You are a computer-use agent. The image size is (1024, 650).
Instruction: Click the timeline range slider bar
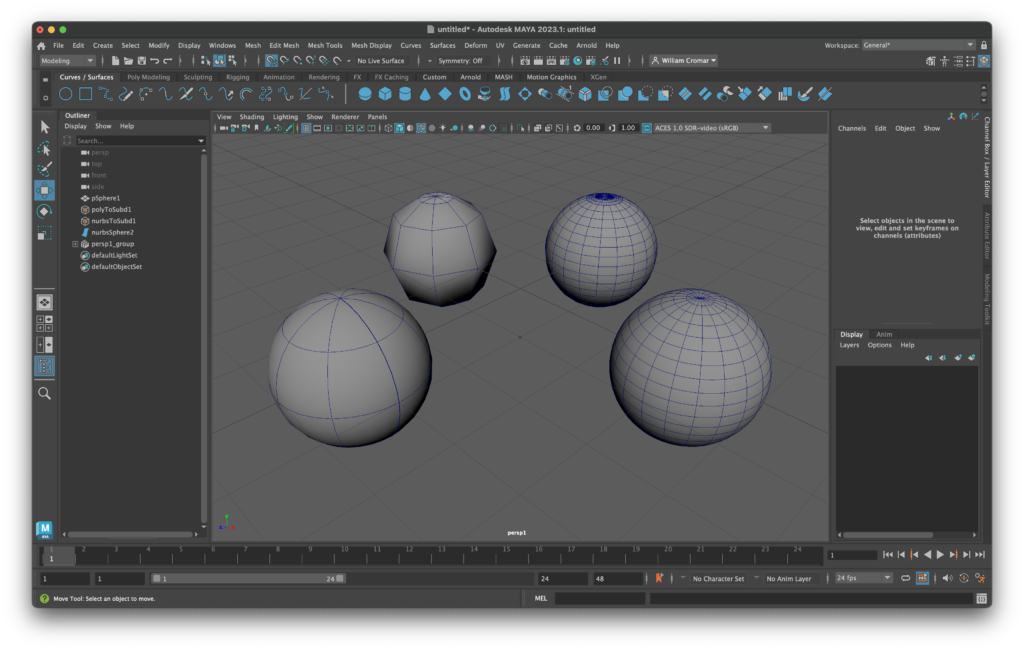[x=247, y=578]
